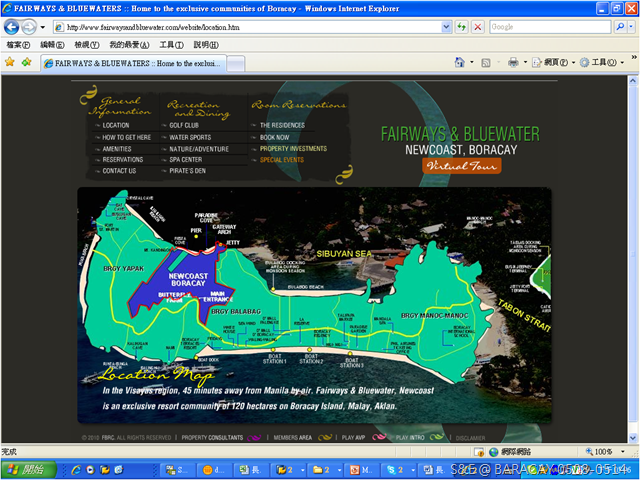Viewport: 640px width, 480px height.
Task: Open the BOOK NOW link
Action: 274,138
